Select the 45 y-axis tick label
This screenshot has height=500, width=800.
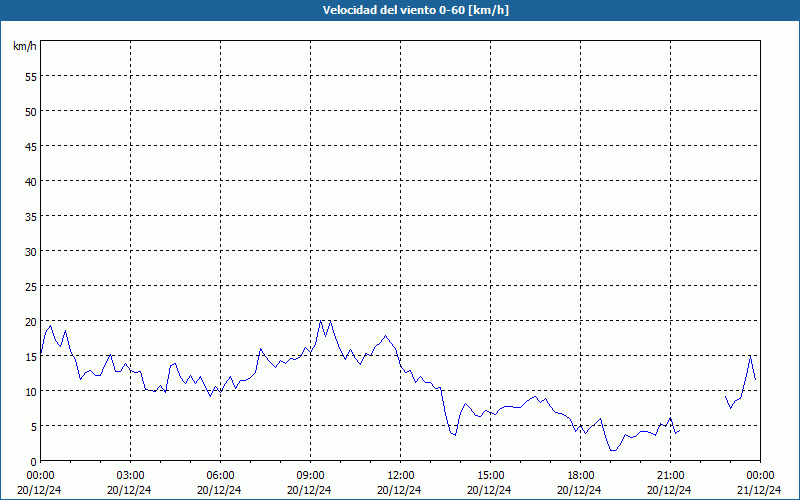[x=30, y=146]
